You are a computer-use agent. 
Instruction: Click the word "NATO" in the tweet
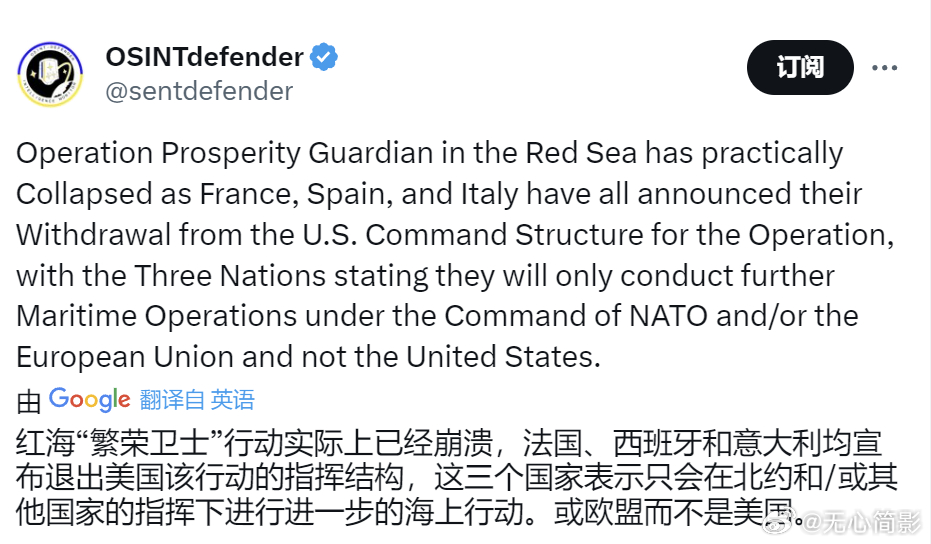pos(668,316)
